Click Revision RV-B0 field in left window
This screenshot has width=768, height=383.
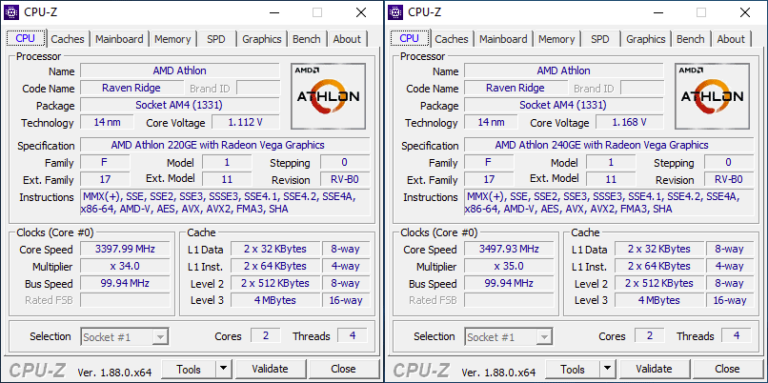pos(345,179)
